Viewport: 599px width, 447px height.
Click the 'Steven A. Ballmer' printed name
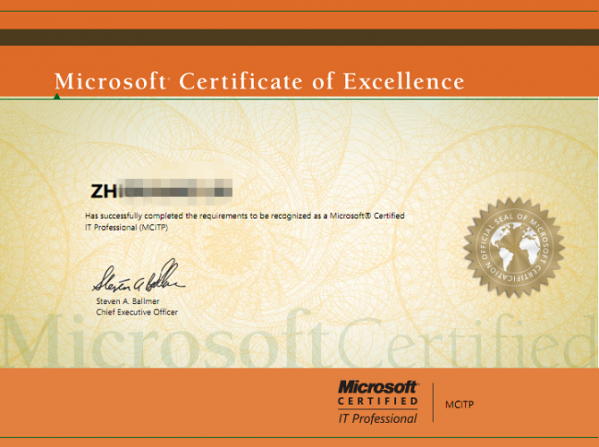coord(128,301)
